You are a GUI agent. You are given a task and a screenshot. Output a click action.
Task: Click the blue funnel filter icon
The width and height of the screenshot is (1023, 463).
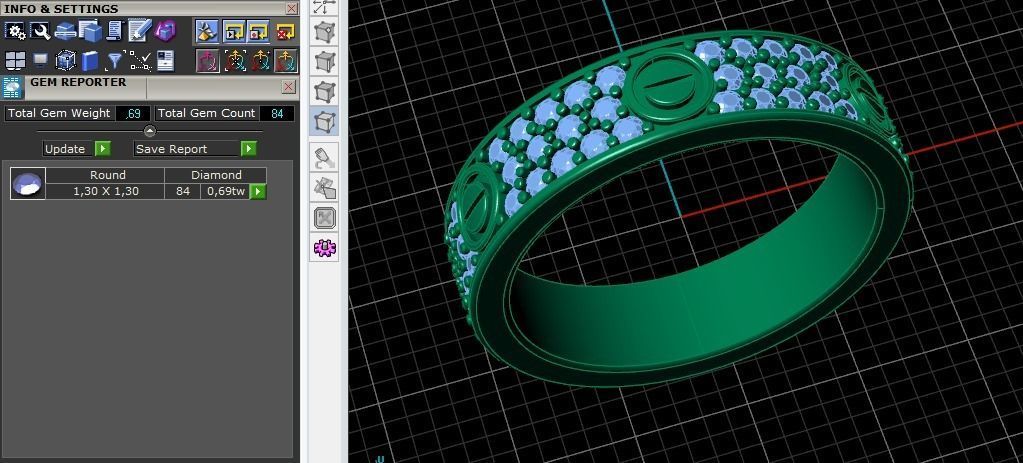tap(115, 61)
